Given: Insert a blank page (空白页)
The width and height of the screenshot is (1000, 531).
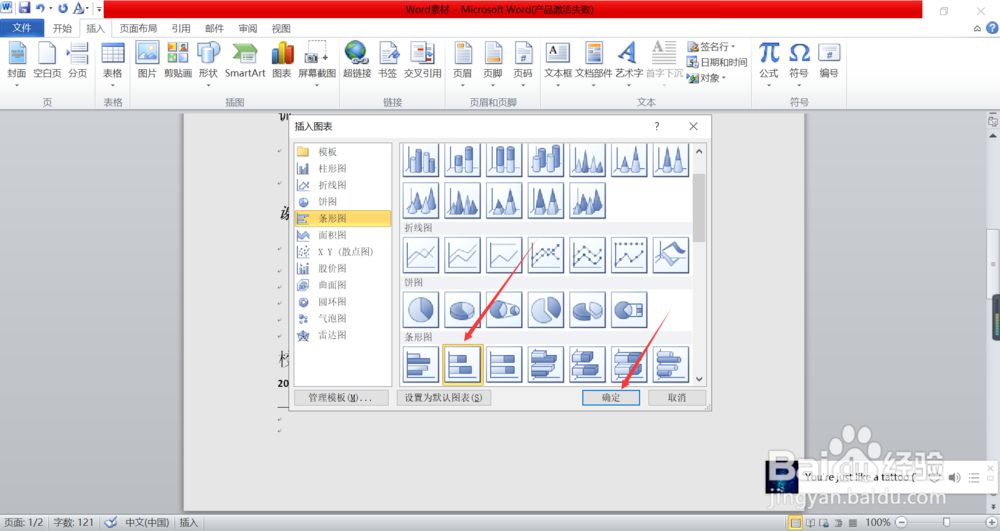Looking at the screenshot, I should click(x=47, y=62).
